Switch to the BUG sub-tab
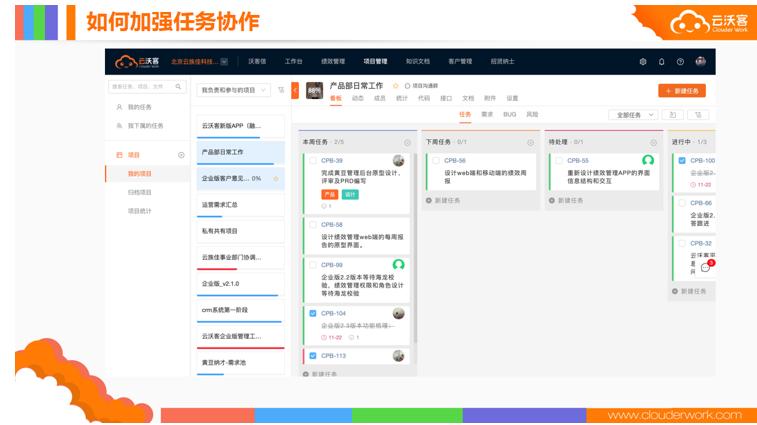 click(509, 114)
